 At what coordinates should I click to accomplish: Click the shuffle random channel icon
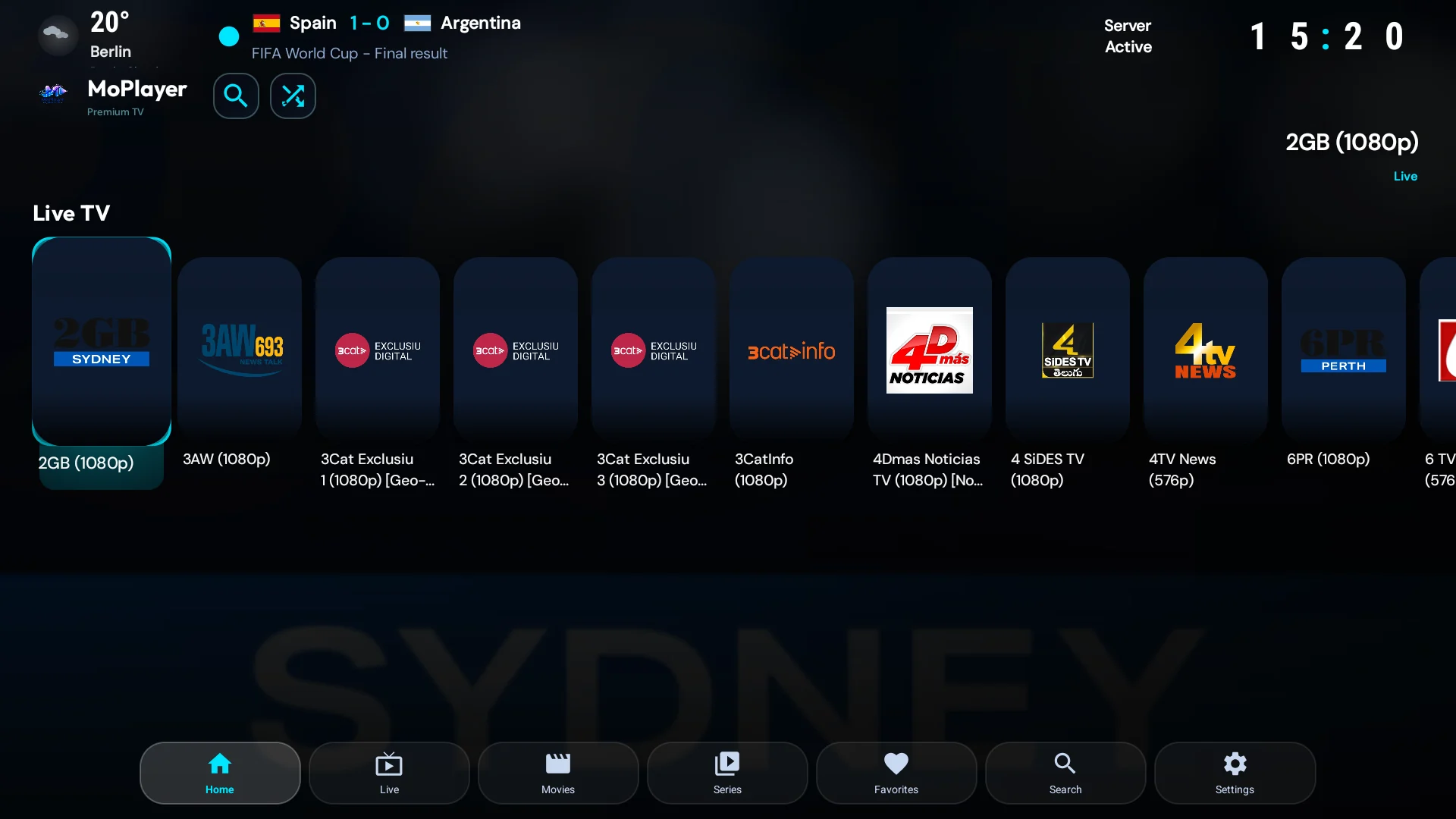[x=293, y=96]
